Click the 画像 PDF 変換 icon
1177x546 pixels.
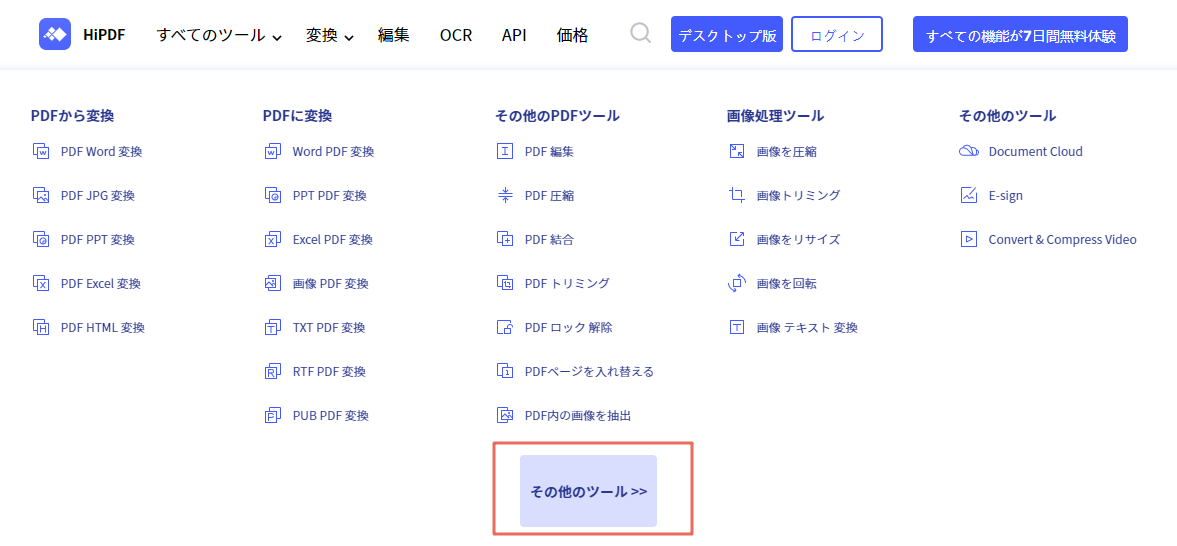pyautogui.click(x=272, y=284)
